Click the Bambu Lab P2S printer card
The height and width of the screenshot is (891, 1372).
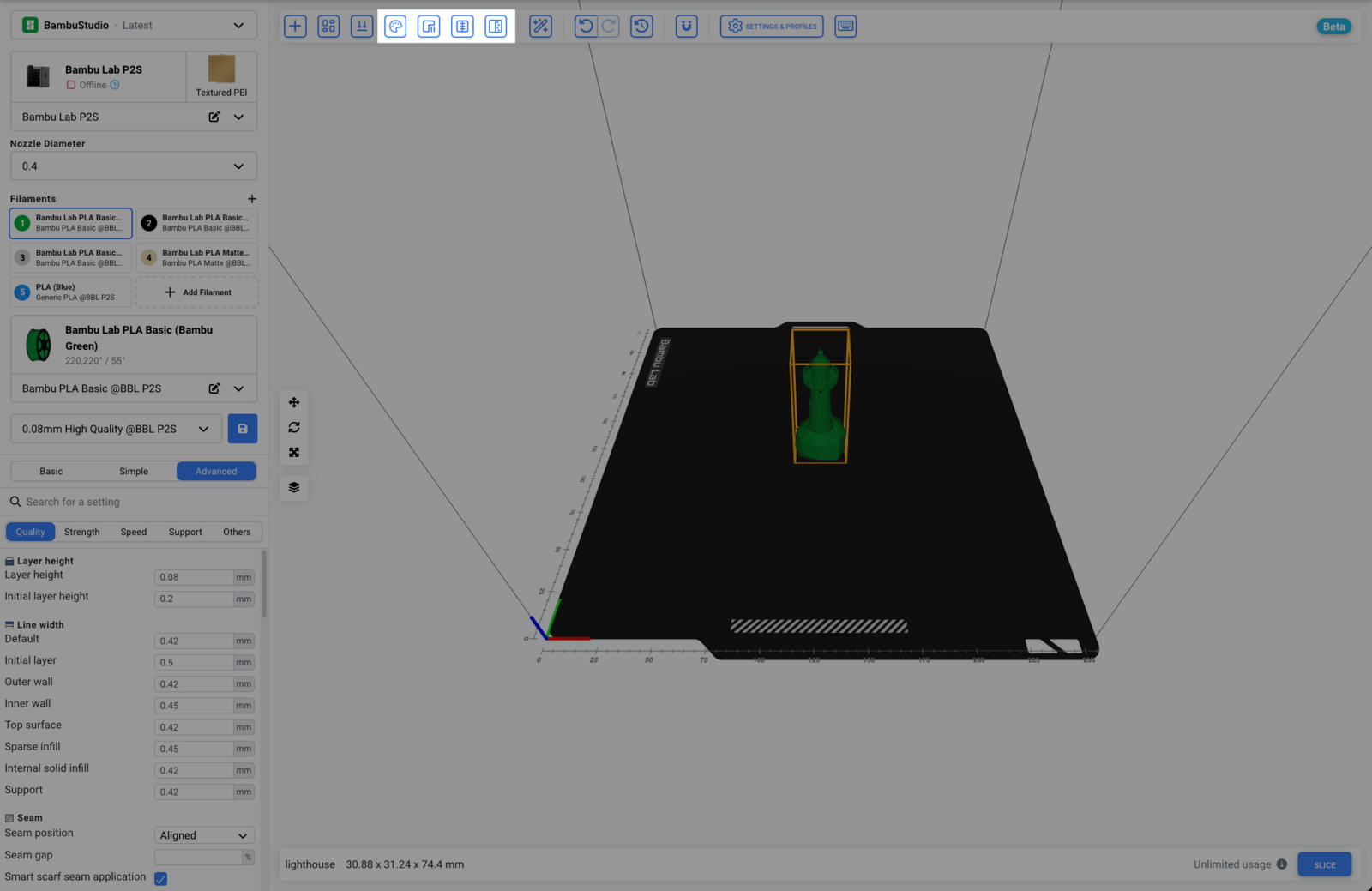click(x=98, y=76)
